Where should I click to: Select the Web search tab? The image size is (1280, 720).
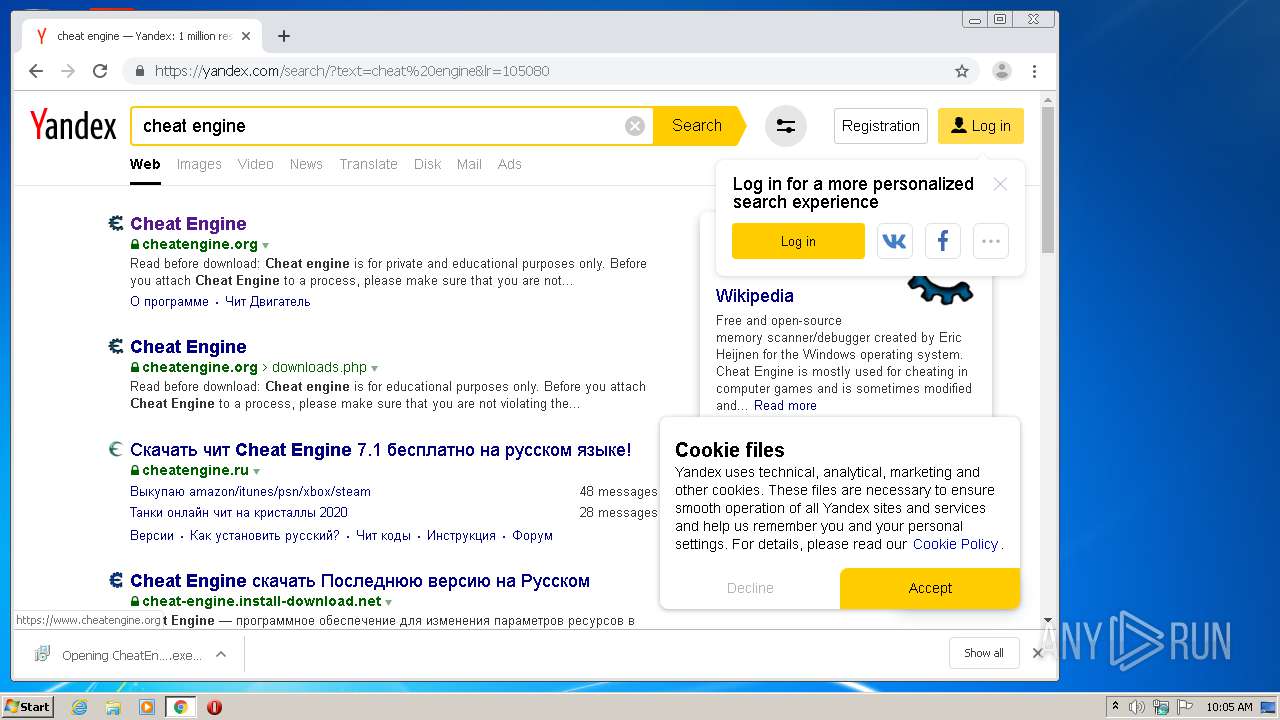145,164
